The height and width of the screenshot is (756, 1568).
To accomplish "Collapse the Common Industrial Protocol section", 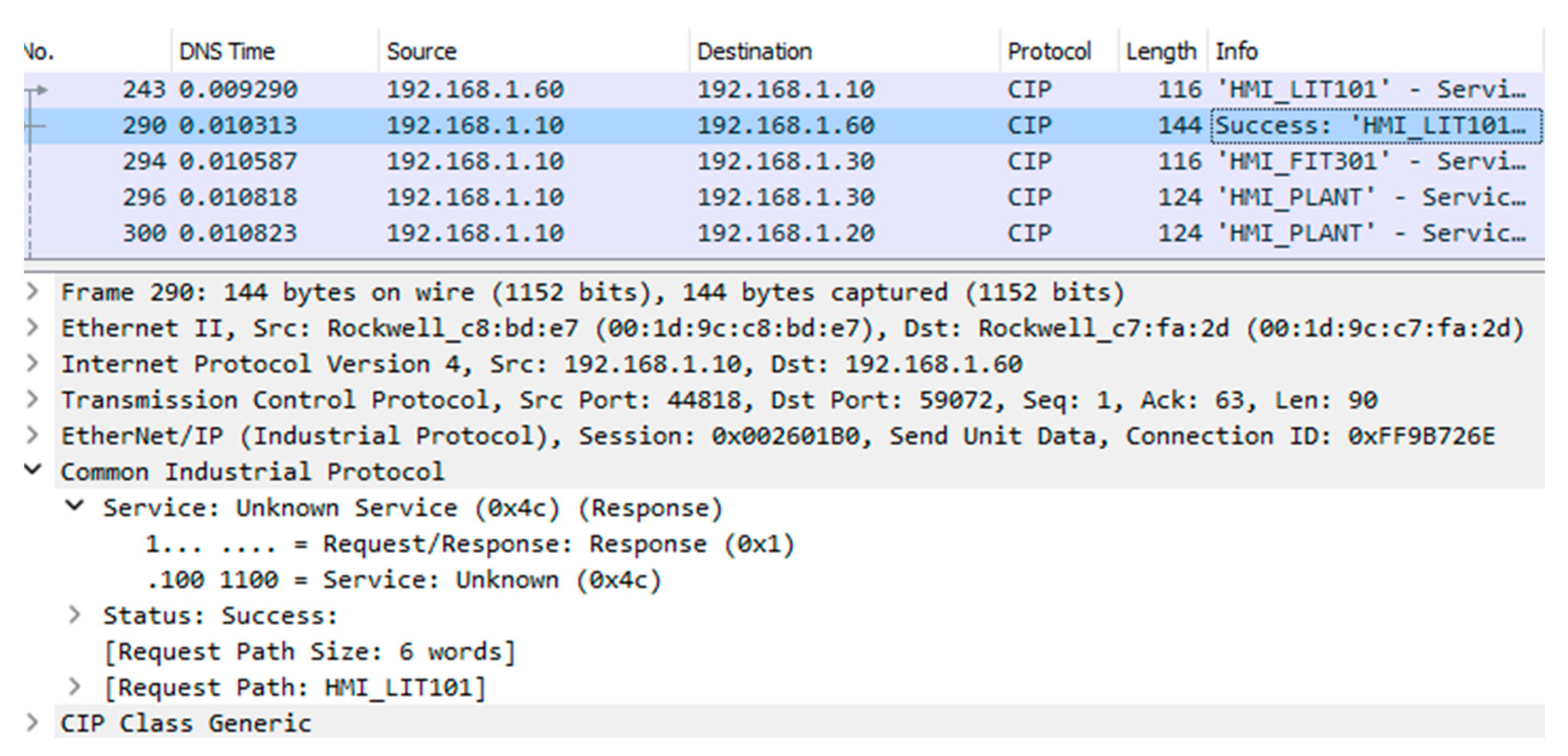I will tap(33, 470).
